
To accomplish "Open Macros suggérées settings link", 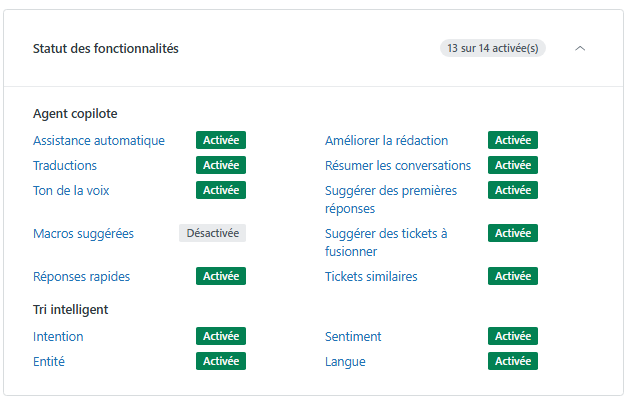I will point(83,234).
